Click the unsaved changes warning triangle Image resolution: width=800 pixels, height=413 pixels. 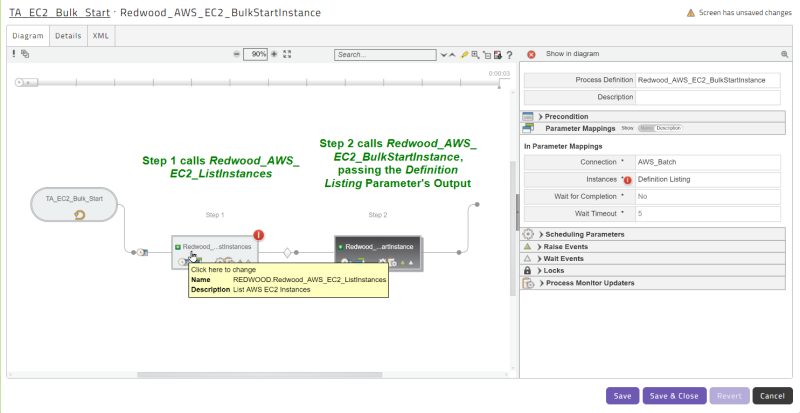pos(691,13)
